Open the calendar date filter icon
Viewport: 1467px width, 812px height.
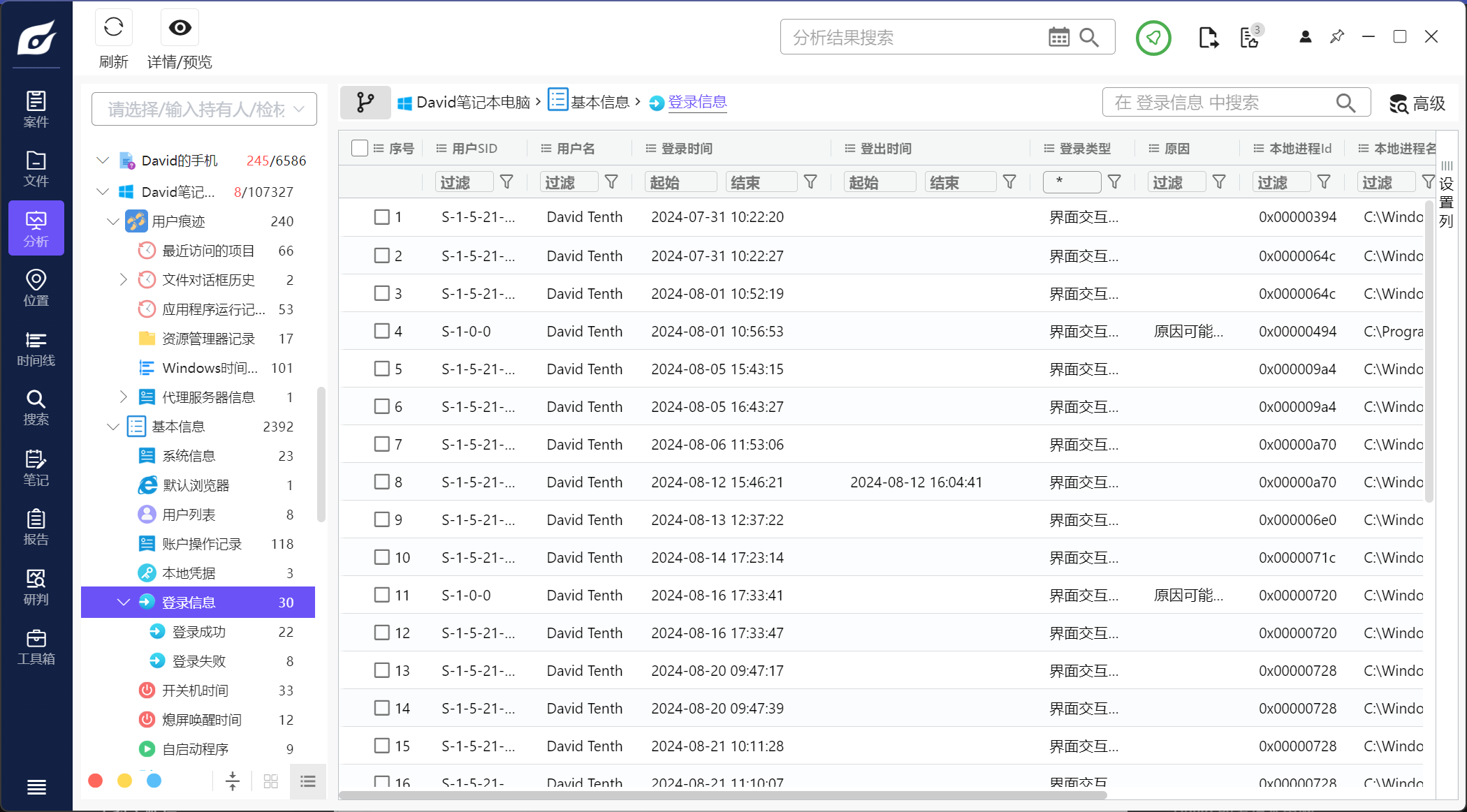coord(1058,38)
